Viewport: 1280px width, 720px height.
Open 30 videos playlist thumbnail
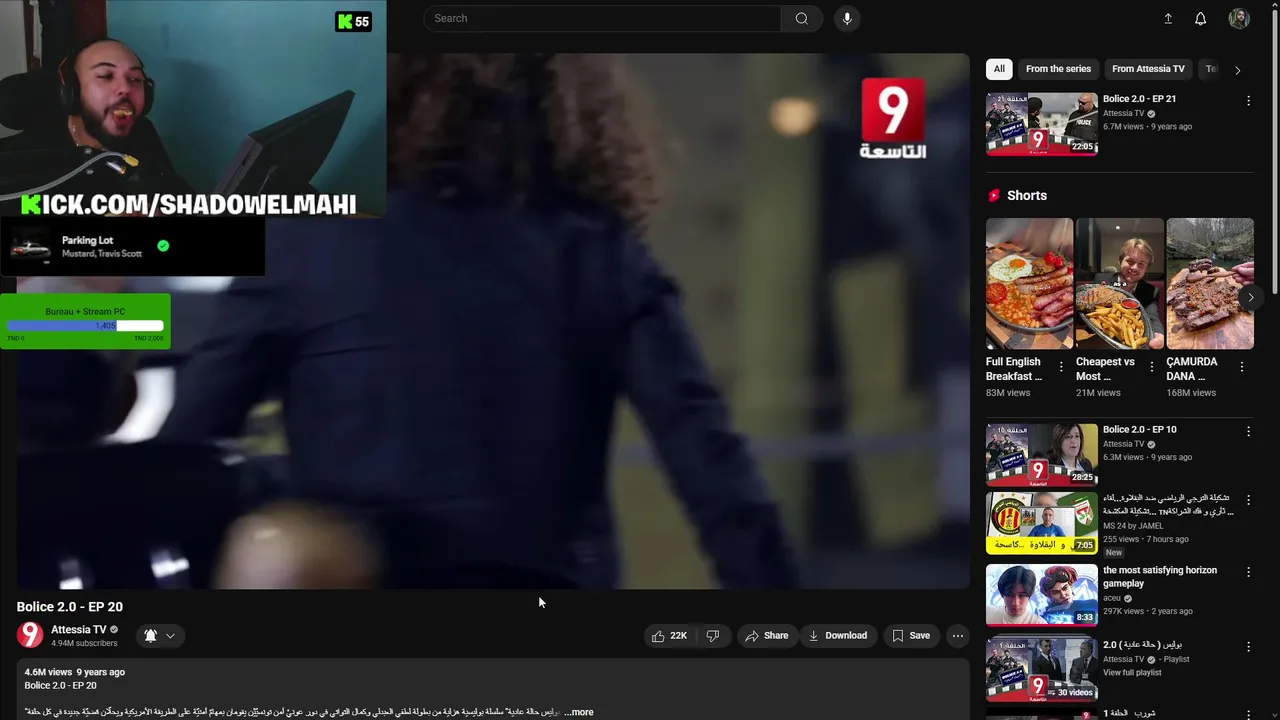(1042, 669)
